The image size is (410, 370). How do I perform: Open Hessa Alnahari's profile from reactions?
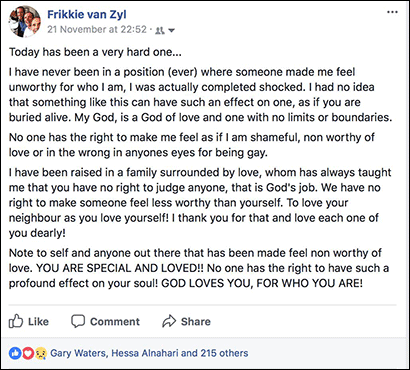[x=146, y=353]
